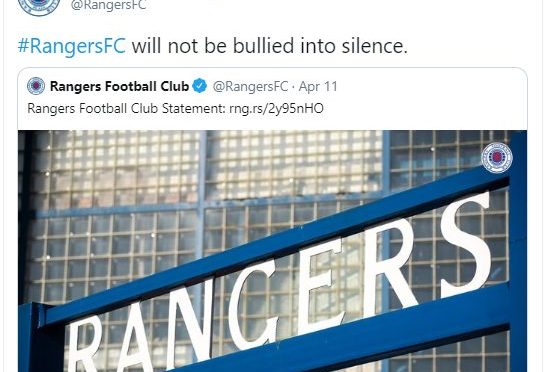Click the blue verified checkmark badge

(200, 86)
